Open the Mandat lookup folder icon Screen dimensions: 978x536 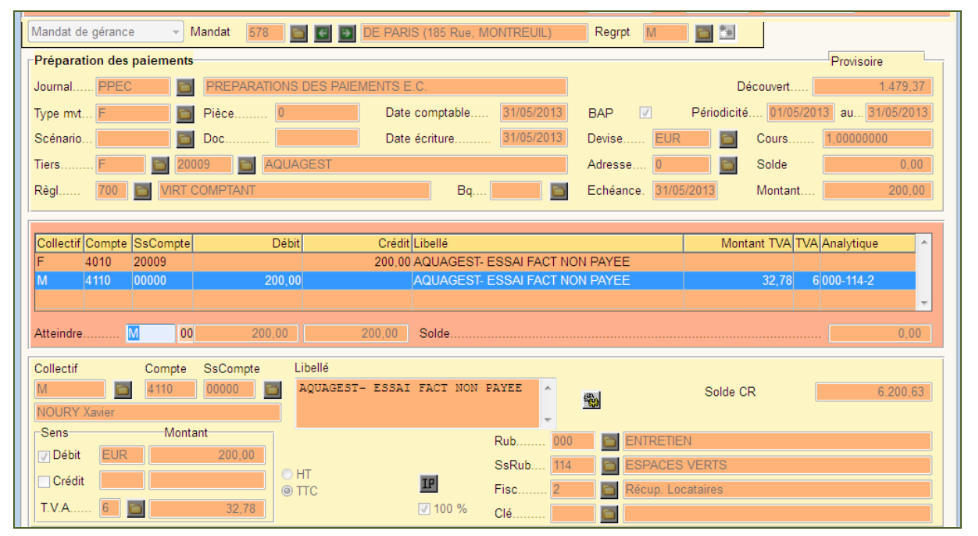click(x=299, y=33)
